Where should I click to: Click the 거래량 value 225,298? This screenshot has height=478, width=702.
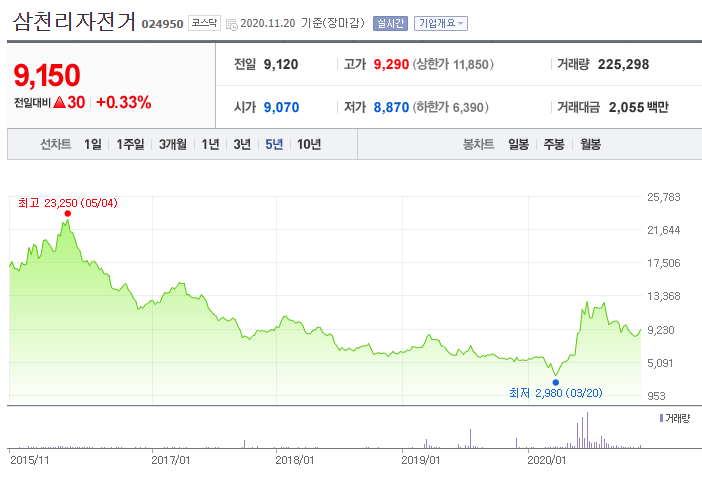pyautogui.click(x=623, y=64)
